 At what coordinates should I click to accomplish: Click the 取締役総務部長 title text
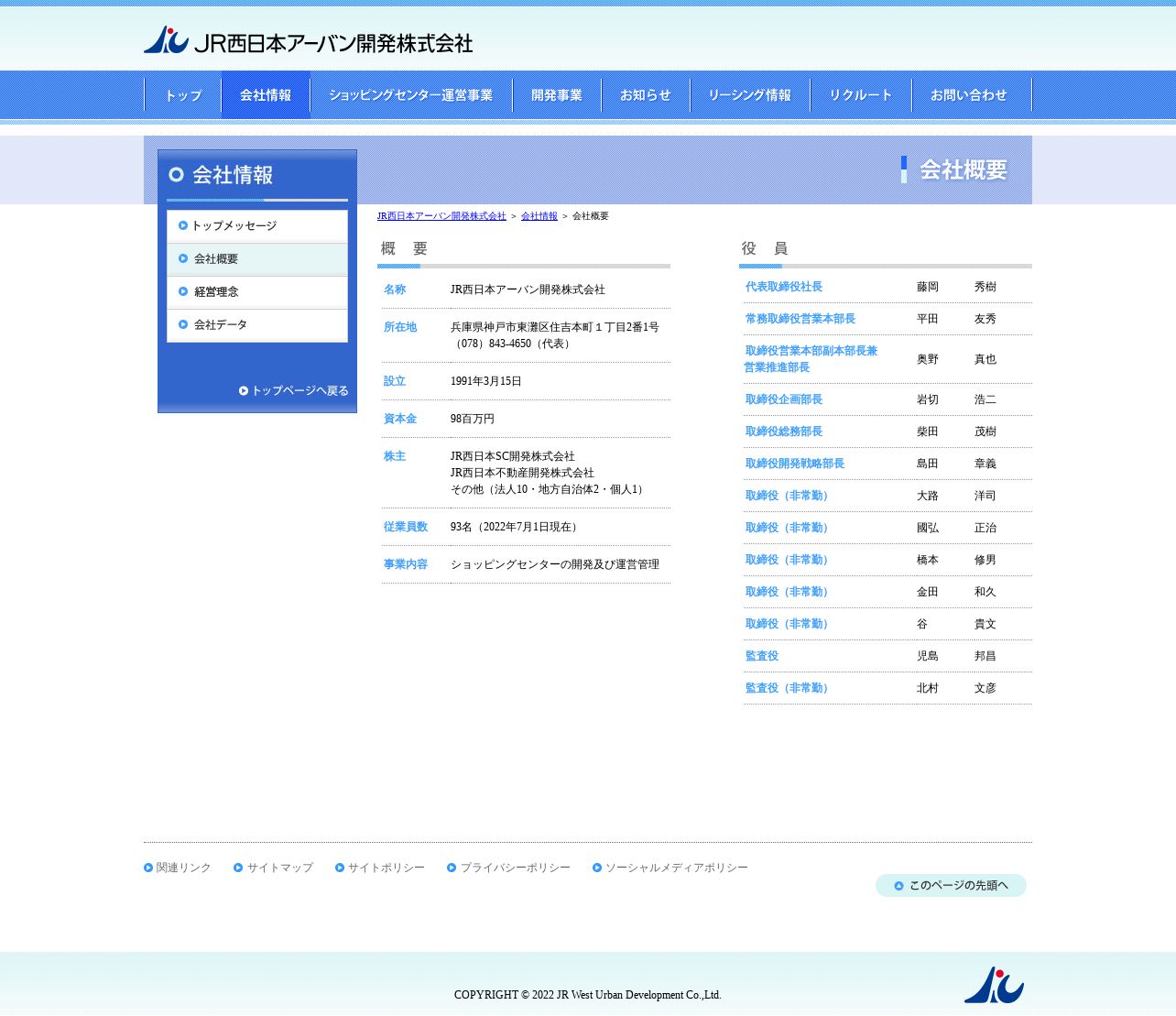[784, 432]
